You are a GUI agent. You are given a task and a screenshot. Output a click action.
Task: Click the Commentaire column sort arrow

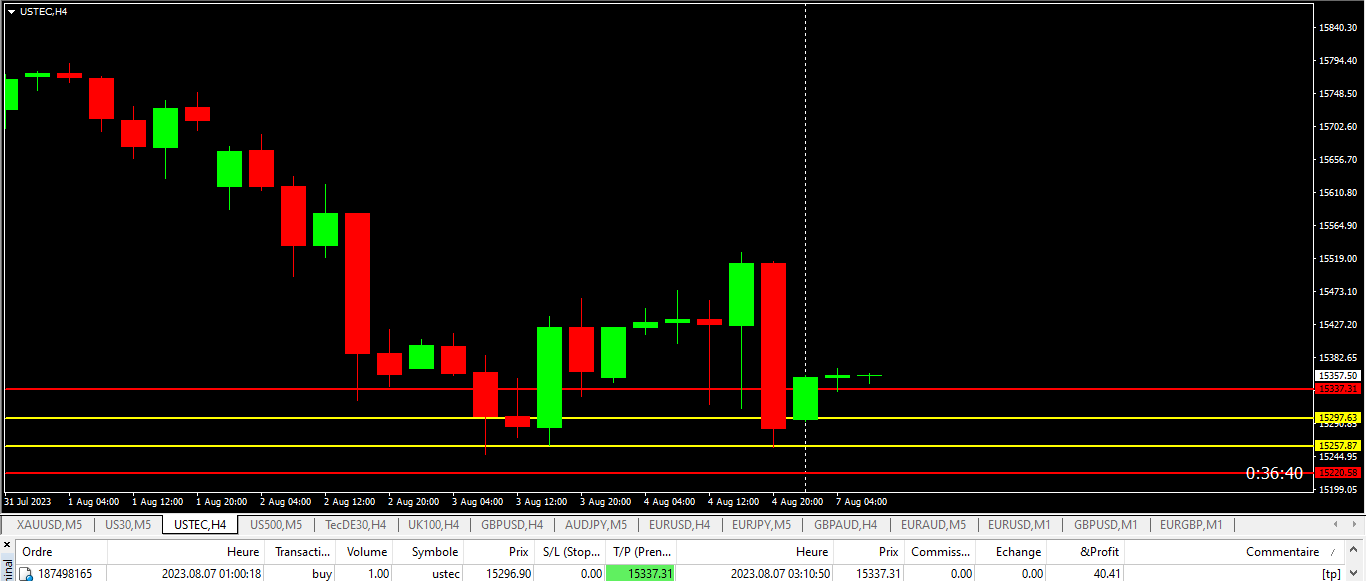click(x=1331, y=552)
